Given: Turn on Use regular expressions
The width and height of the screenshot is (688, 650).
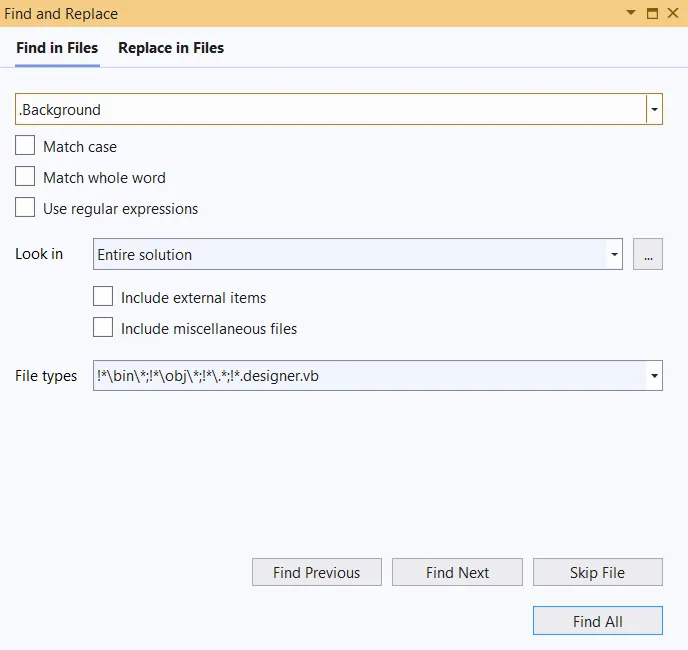Looking at the screenshot, I should click(25, 208).
